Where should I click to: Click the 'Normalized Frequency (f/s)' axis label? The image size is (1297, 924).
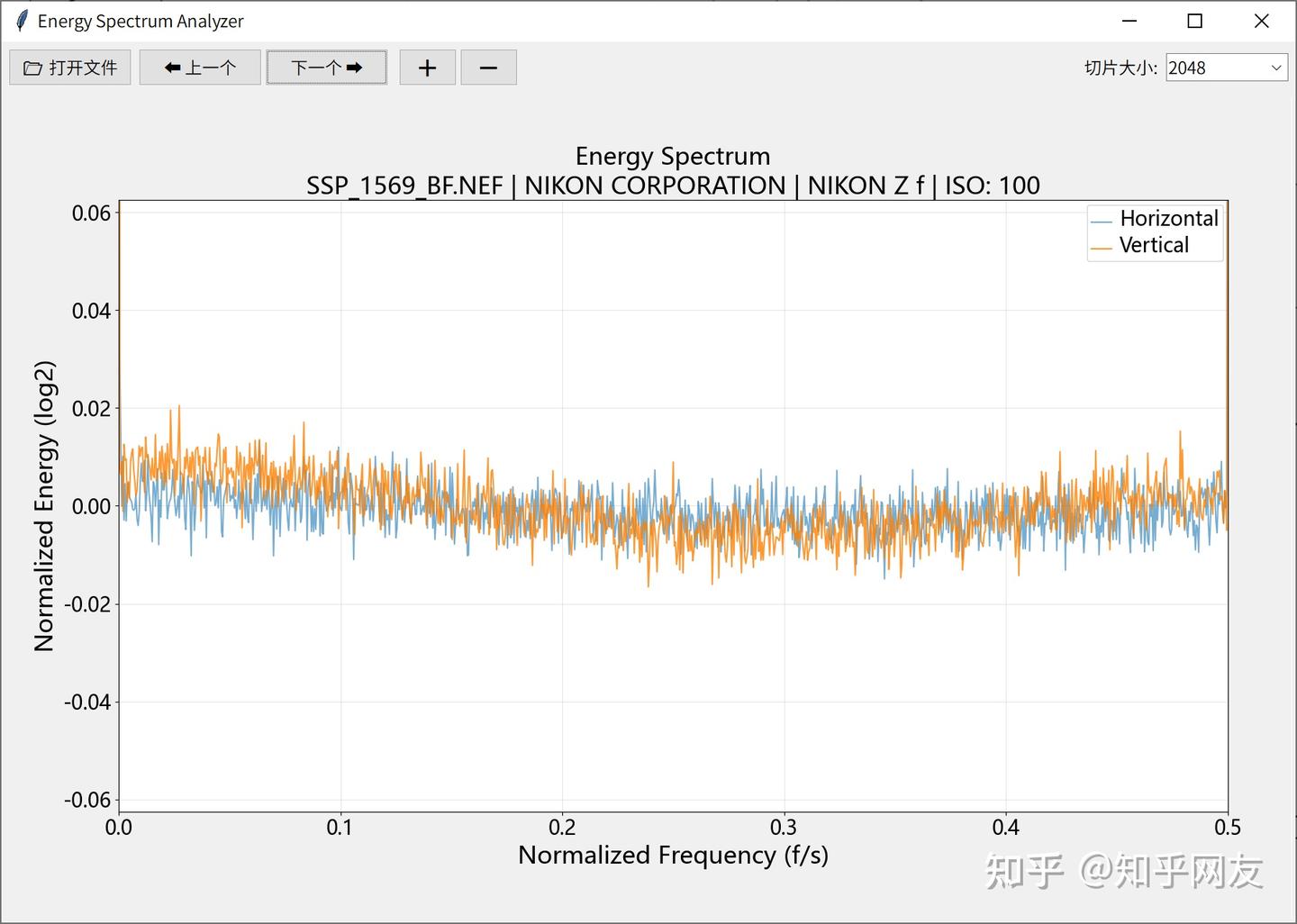tap(673, 855)
